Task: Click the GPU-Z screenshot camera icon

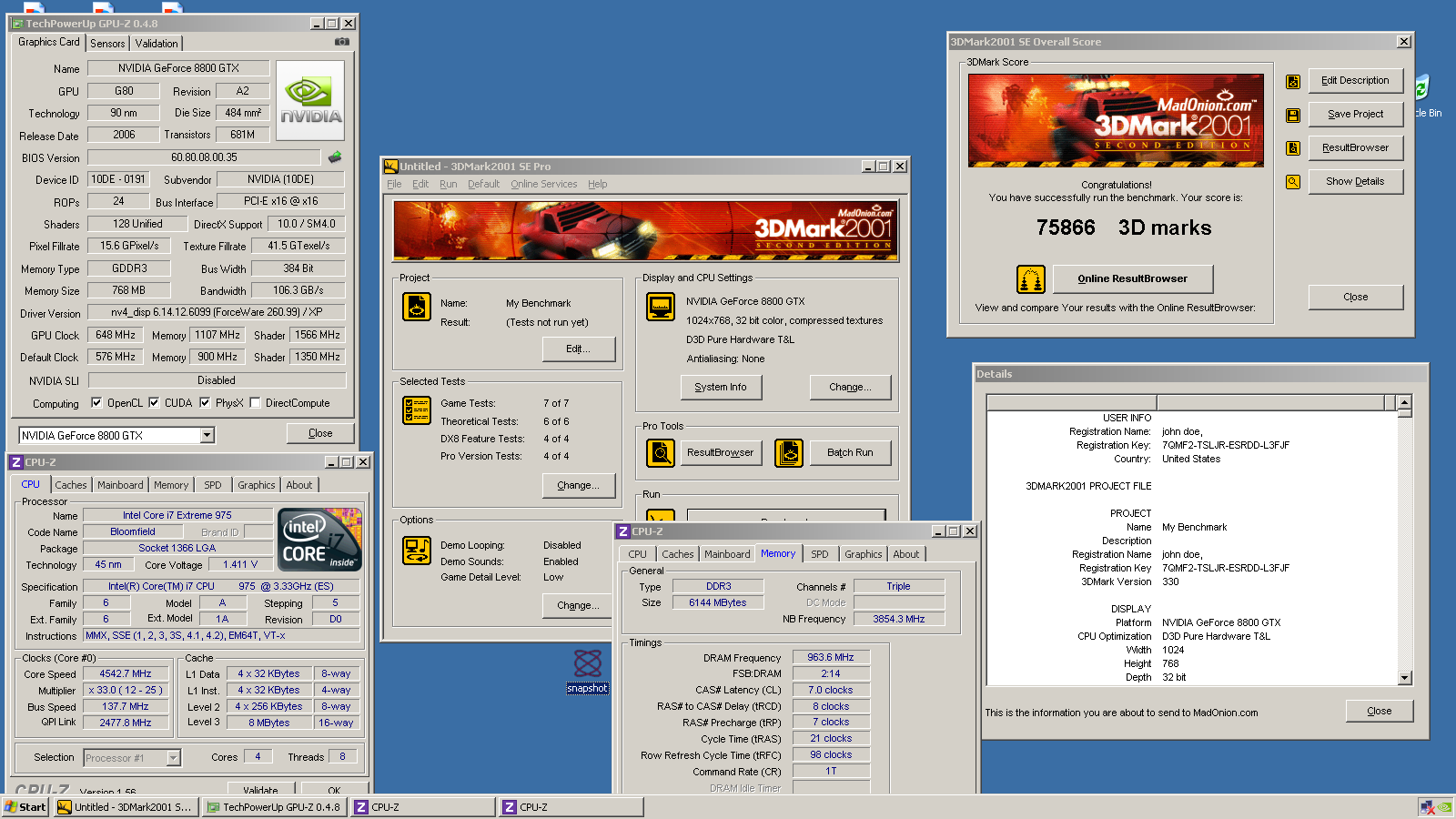Action: 342,42
